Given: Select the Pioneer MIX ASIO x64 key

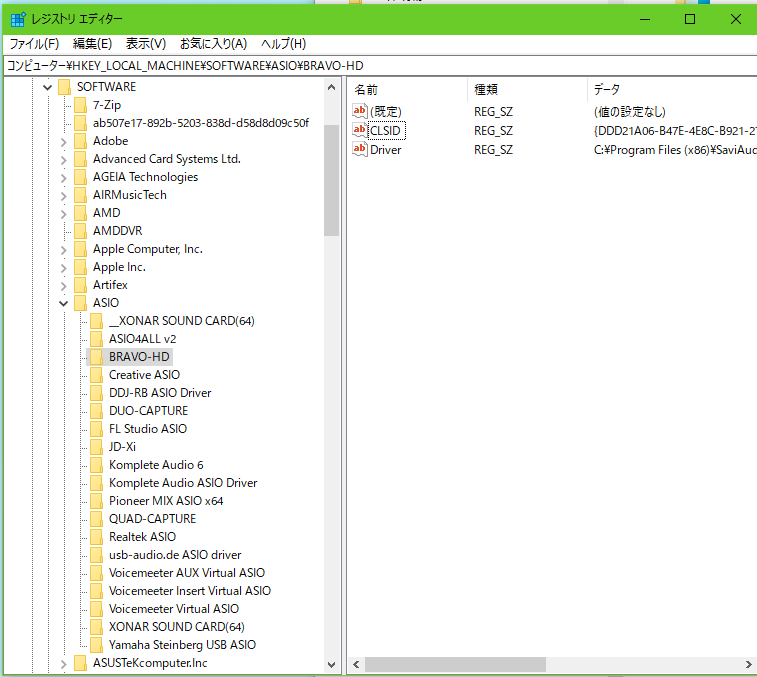Looking at the screenshot, I should point(166,501).
